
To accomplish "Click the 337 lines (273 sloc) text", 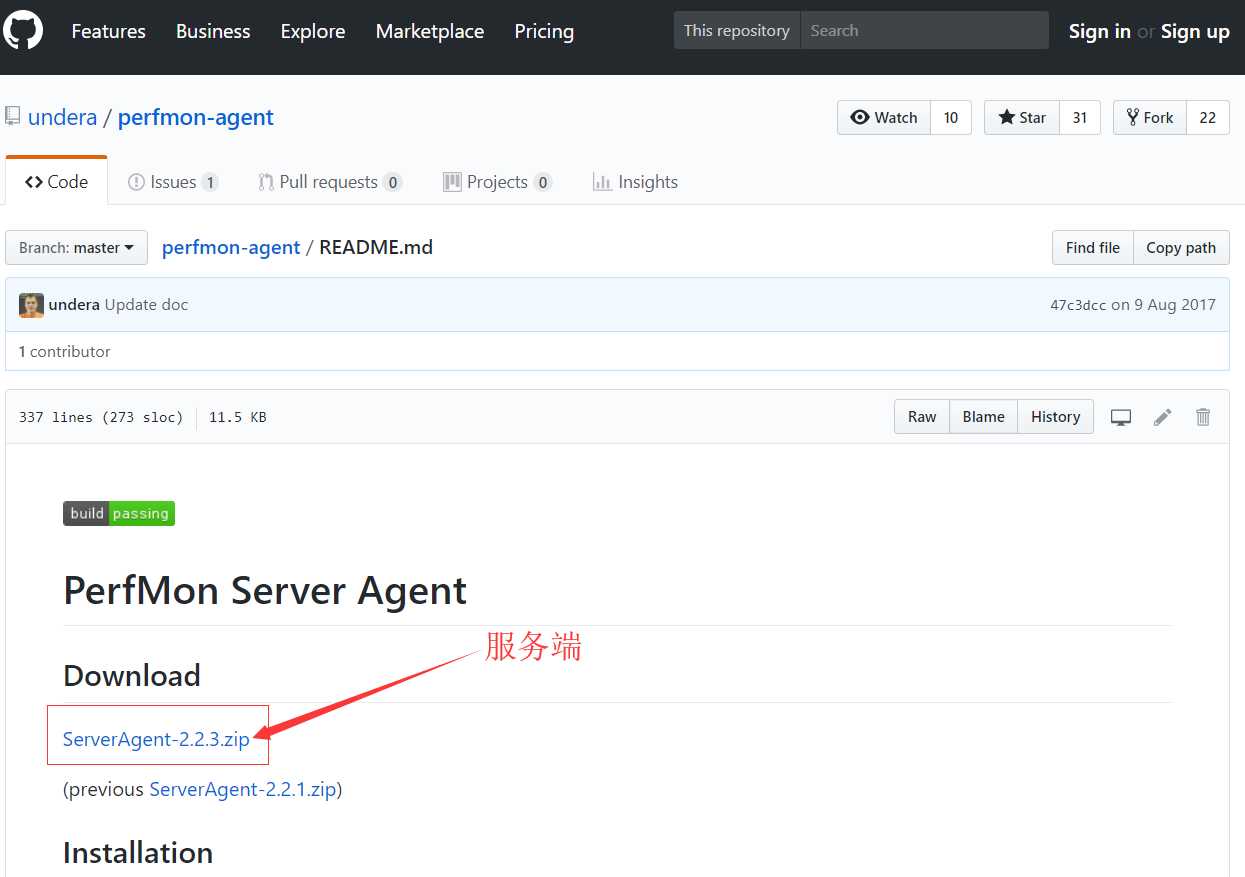I will (101, 417).
